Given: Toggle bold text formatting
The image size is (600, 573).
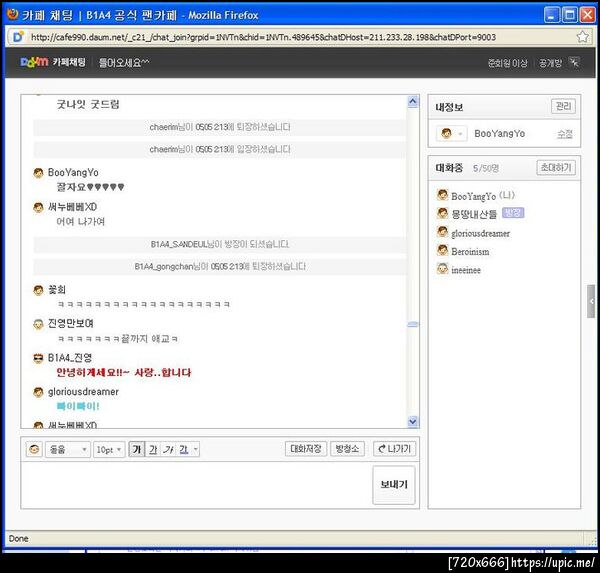Looking at the screenshot, I should tap(137, 449).
